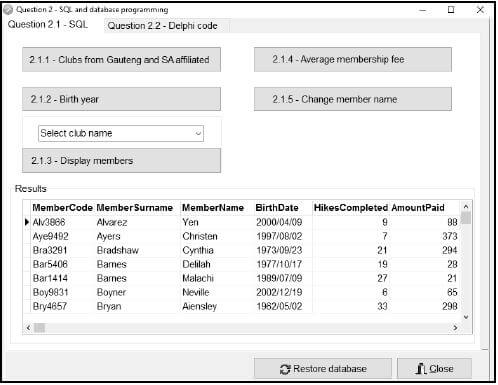The height and width of the screenshot is (385, 498).
Task: Select cell Bar1414
Action: pyautogui.click(x=50, y=278)
